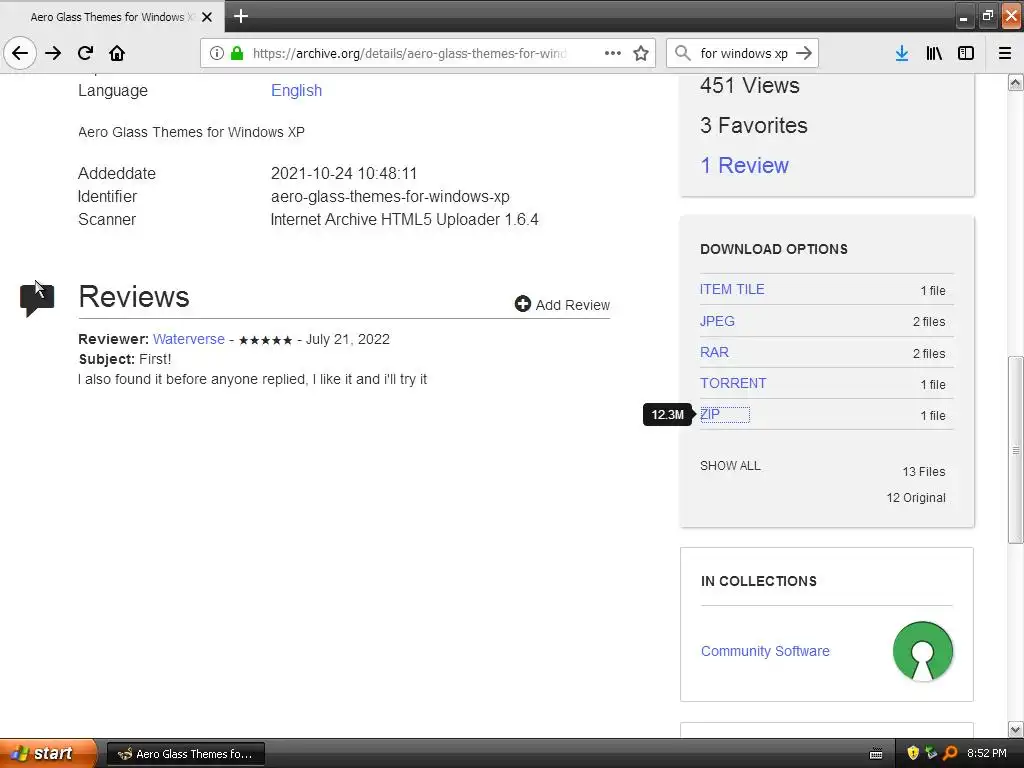Click the on-screen keyboard taskbar icon

coord(876,754)
